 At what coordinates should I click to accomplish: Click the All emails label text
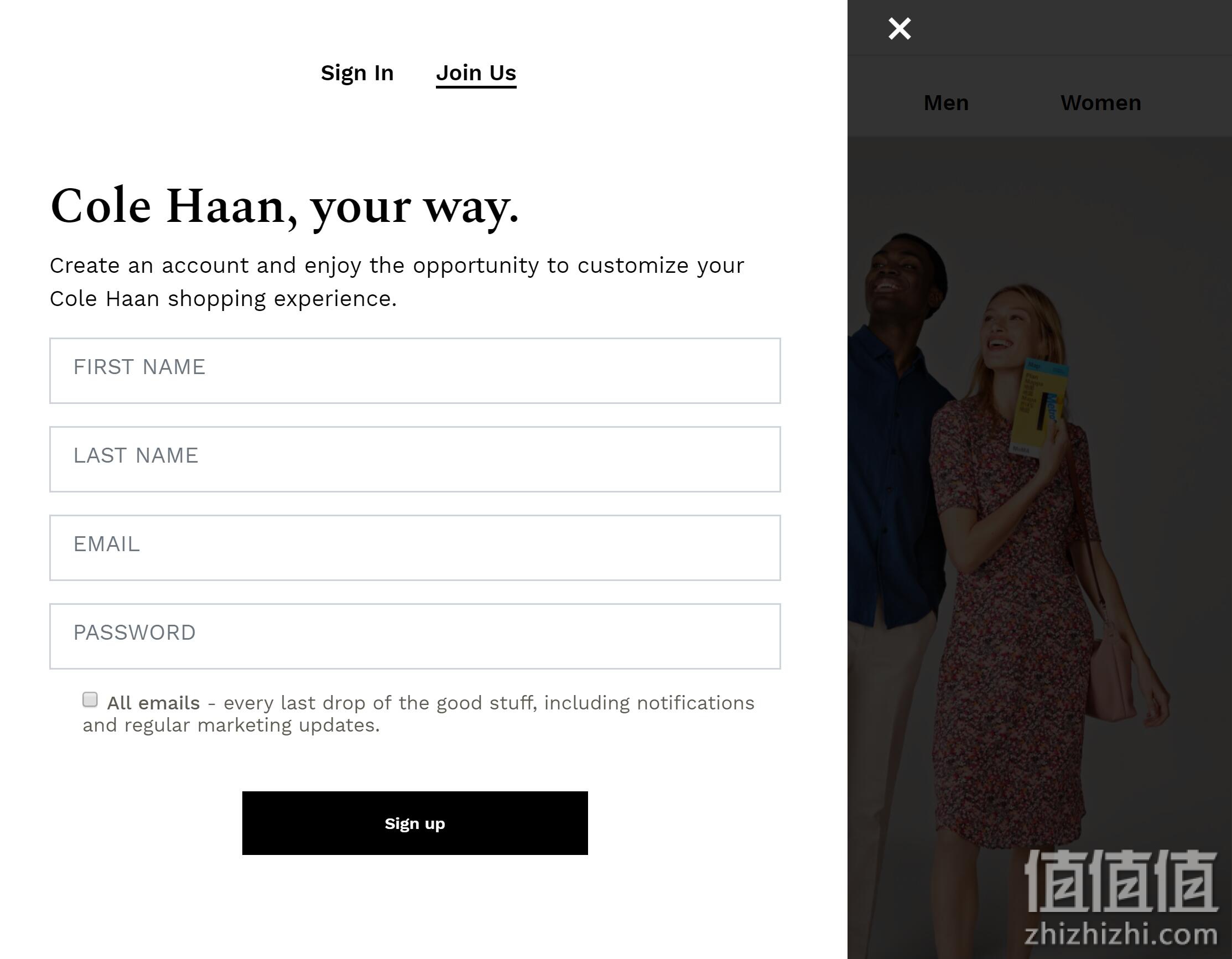[x=153, y=703]
